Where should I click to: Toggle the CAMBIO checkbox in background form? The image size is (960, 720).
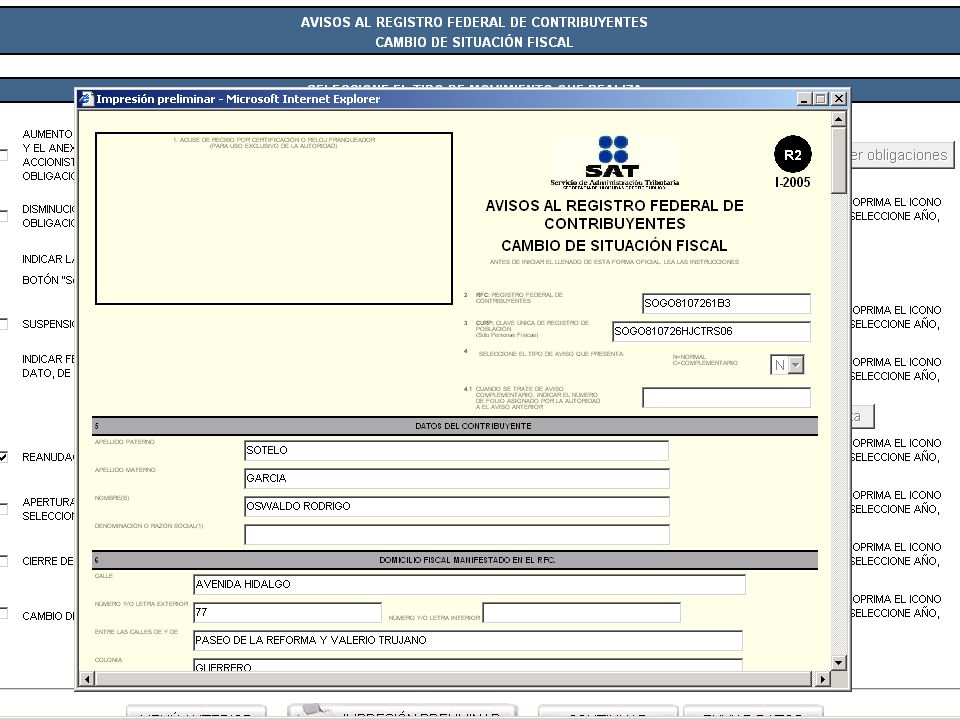pos(3,613)
